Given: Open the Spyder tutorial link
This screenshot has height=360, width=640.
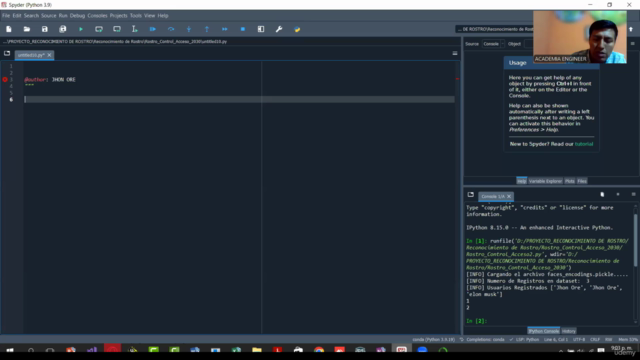Looking at the screenshot, I should 584,144.
